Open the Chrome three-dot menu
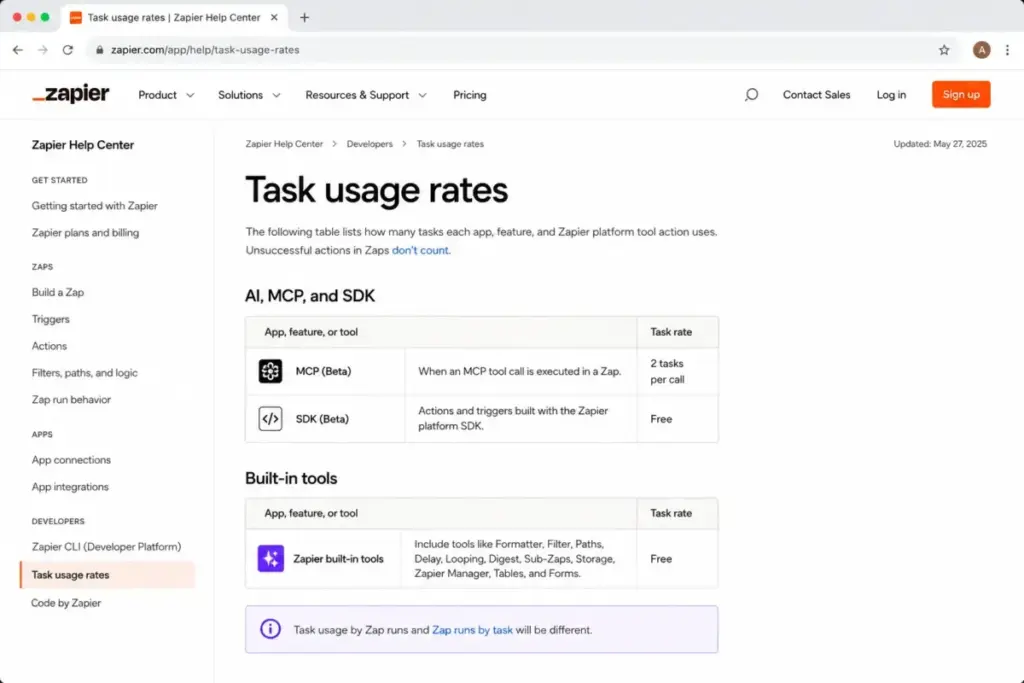The width and height of the screenshot is (1024, 683). 1007,50
